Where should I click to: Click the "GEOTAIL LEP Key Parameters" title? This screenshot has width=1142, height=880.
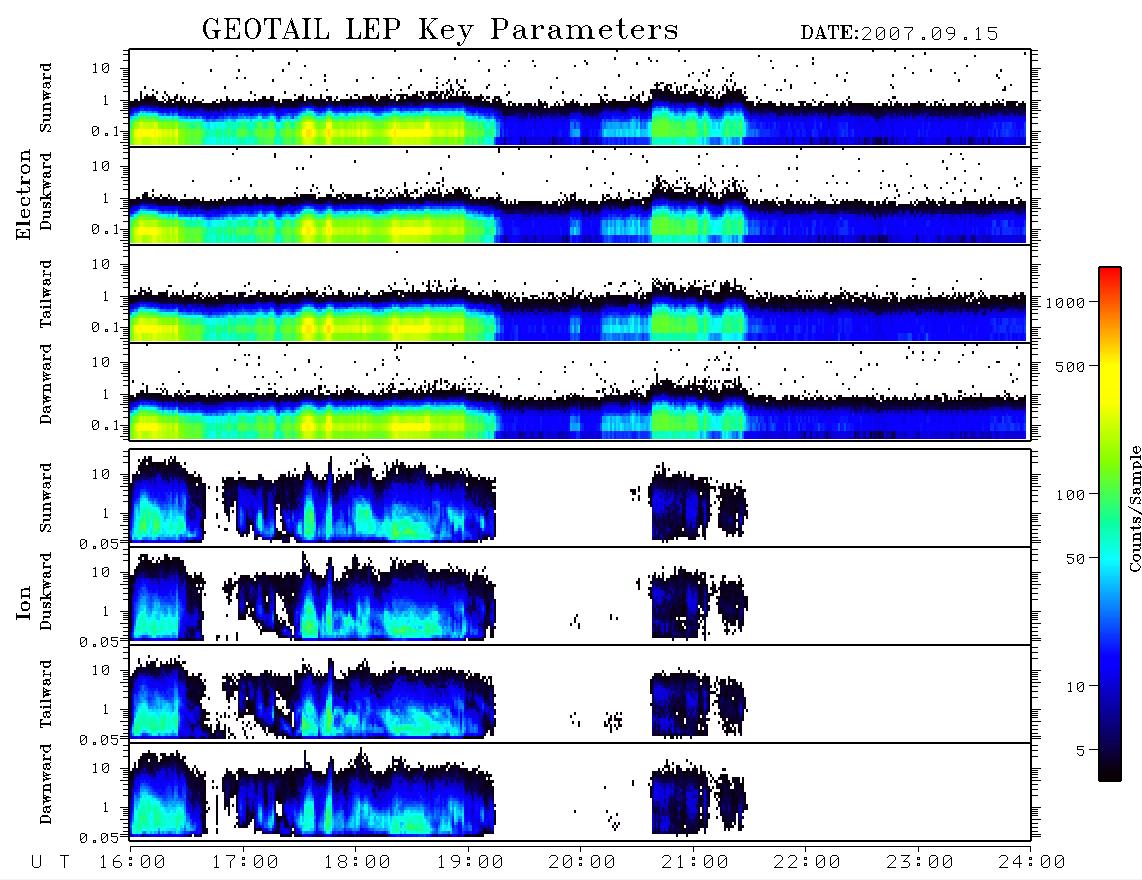pyautogui.click(x=440, y=31)
